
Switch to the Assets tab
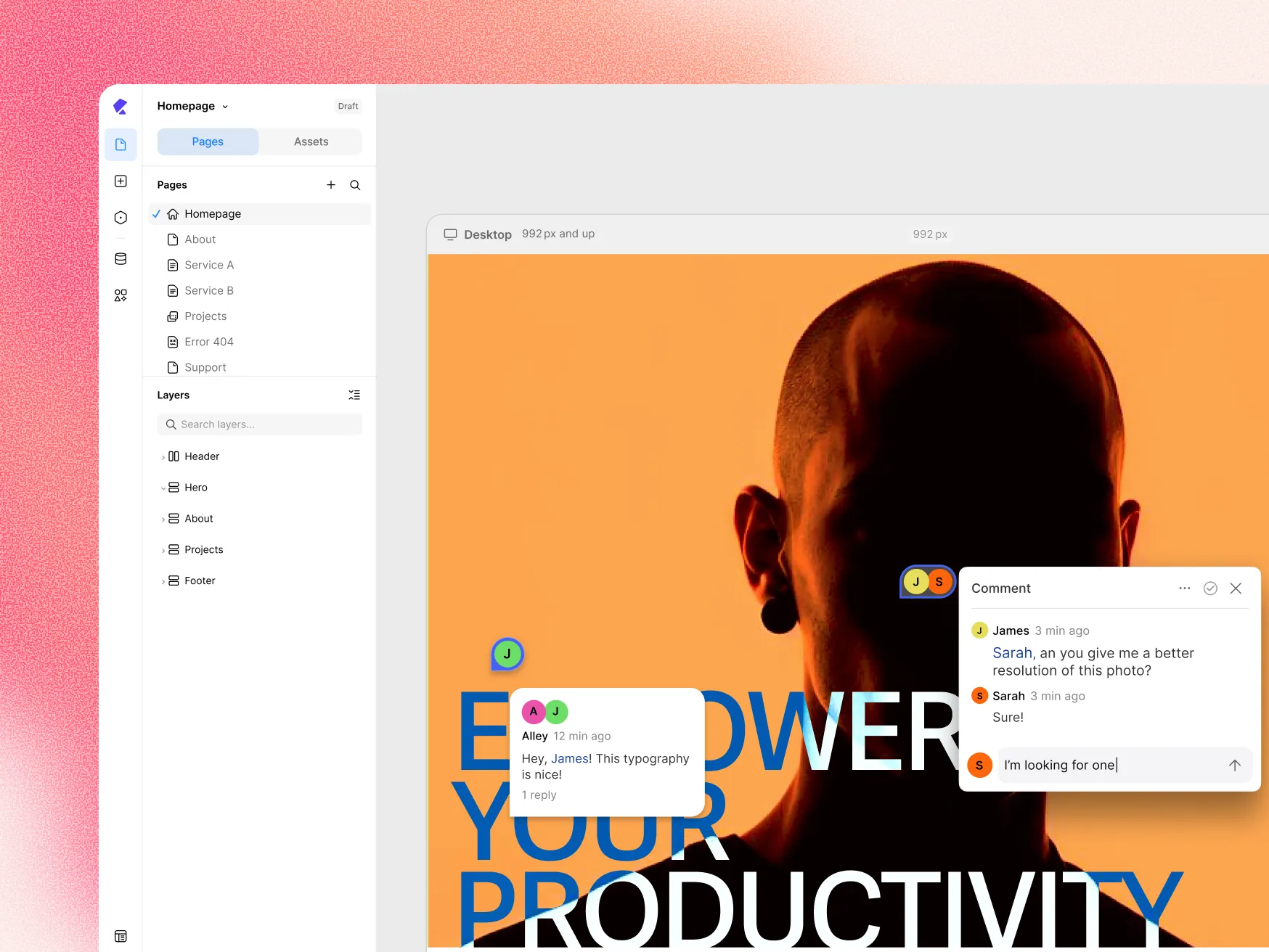(x=311, y=141)
